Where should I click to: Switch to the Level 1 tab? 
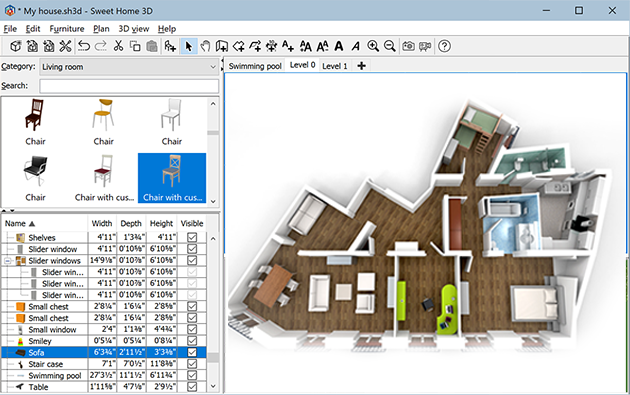pos(335,66)
